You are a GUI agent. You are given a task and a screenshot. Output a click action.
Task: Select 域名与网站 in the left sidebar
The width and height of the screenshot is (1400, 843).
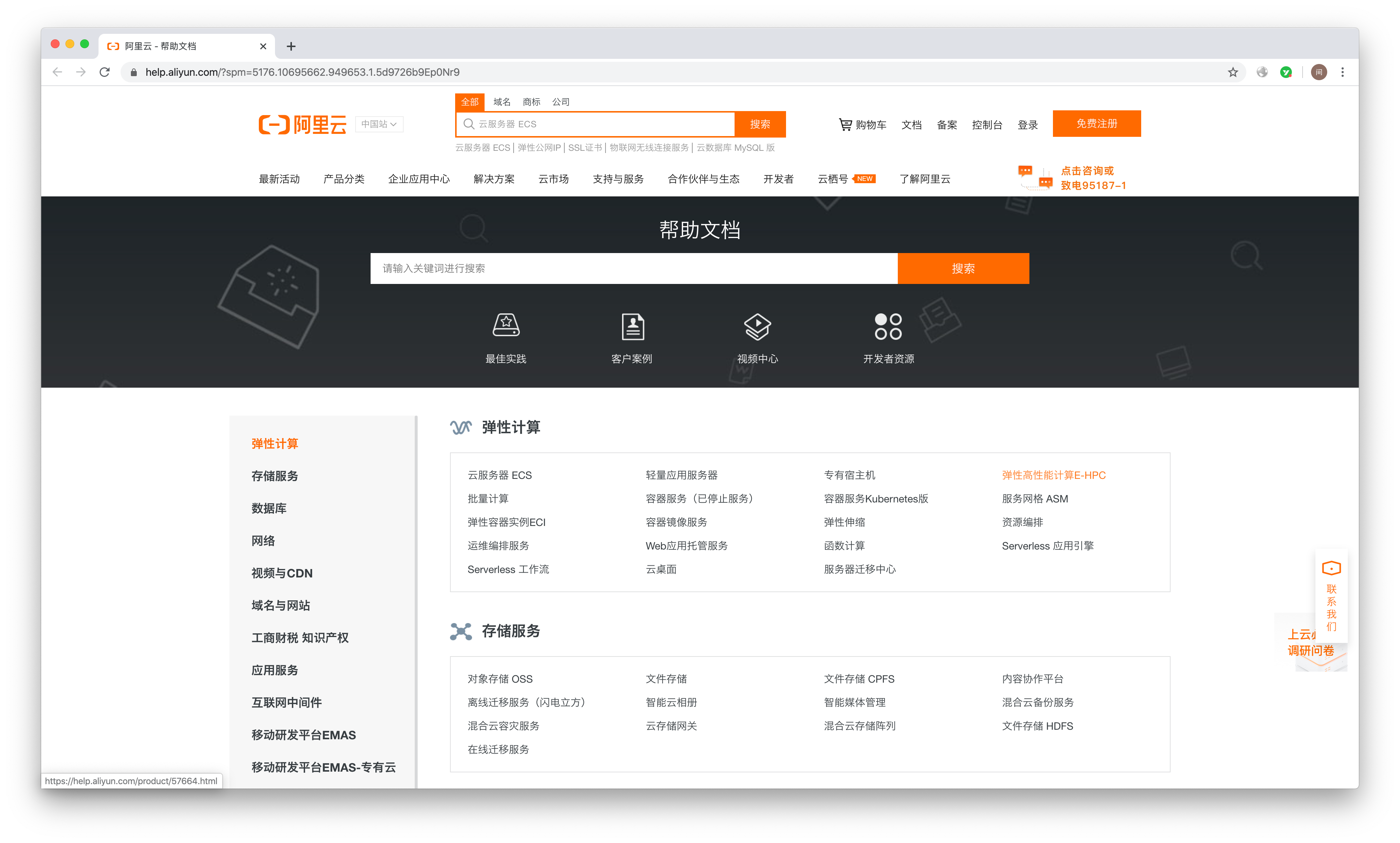point(281,605)
